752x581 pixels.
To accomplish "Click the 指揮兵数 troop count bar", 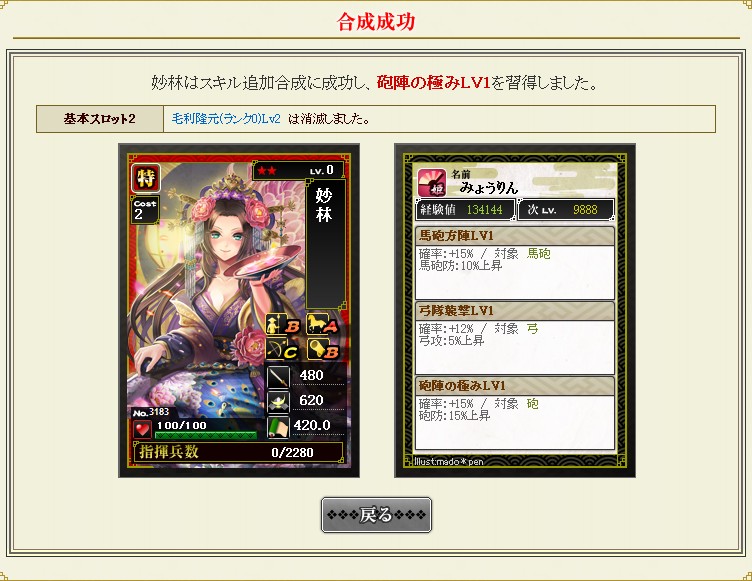I will [238, 452].
